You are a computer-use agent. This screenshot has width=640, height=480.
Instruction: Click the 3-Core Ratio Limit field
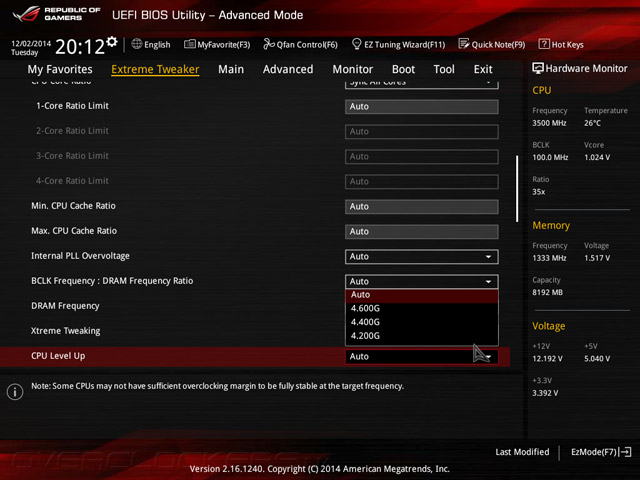[x=422, y=157]
